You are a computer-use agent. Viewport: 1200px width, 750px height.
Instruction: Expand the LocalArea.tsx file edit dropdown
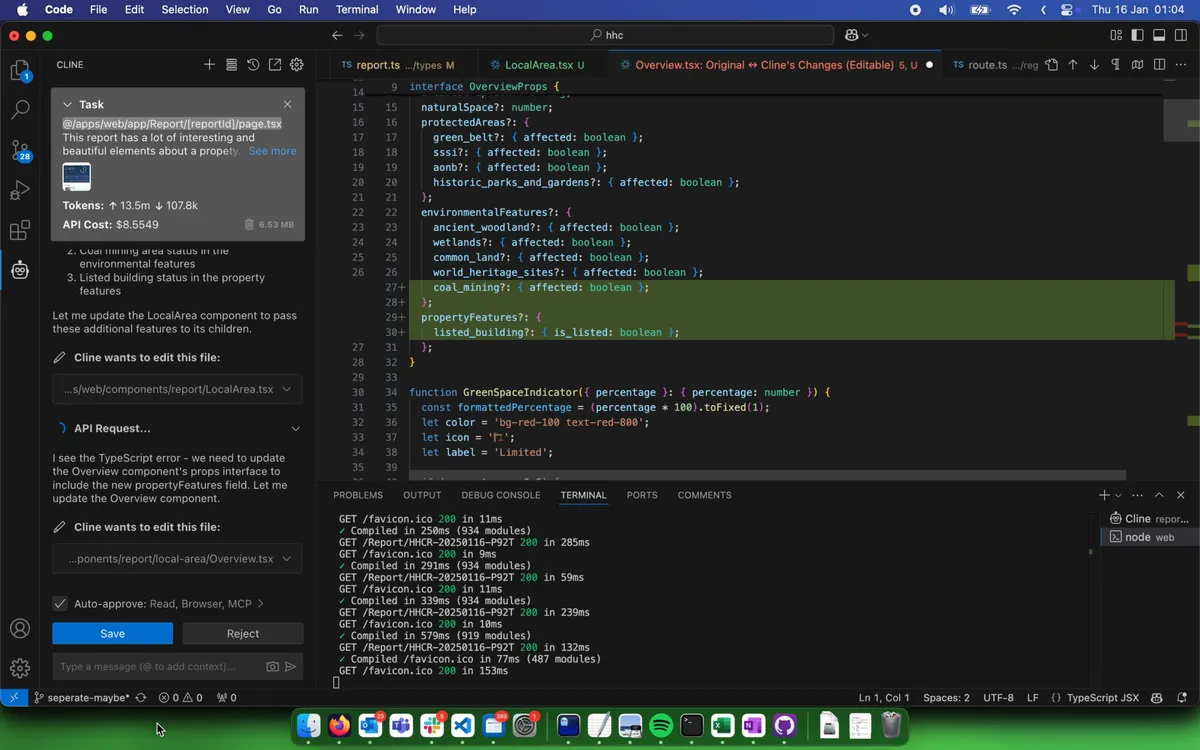[287, 389]
